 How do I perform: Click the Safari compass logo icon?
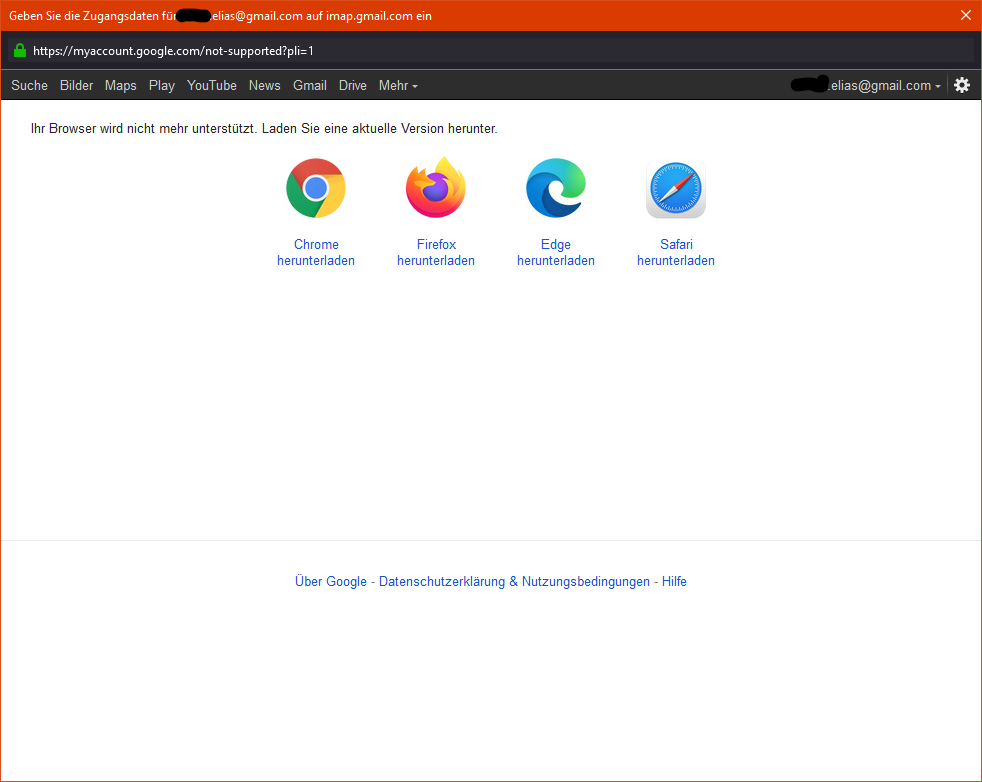click(x=676, y=188)
